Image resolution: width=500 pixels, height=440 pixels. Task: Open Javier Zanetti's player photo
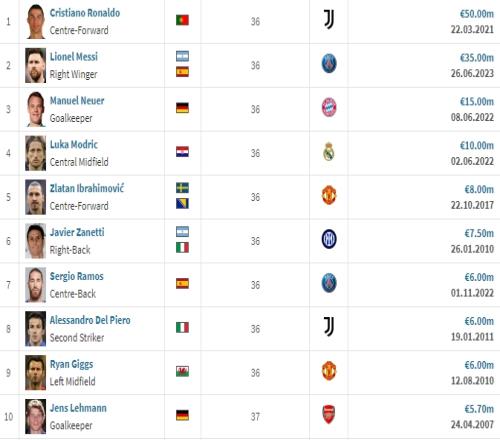point(35,241)
